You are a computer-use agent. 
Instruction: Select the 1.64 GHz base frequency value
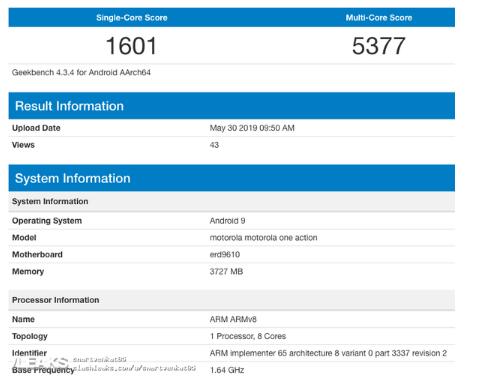(227, 370)
